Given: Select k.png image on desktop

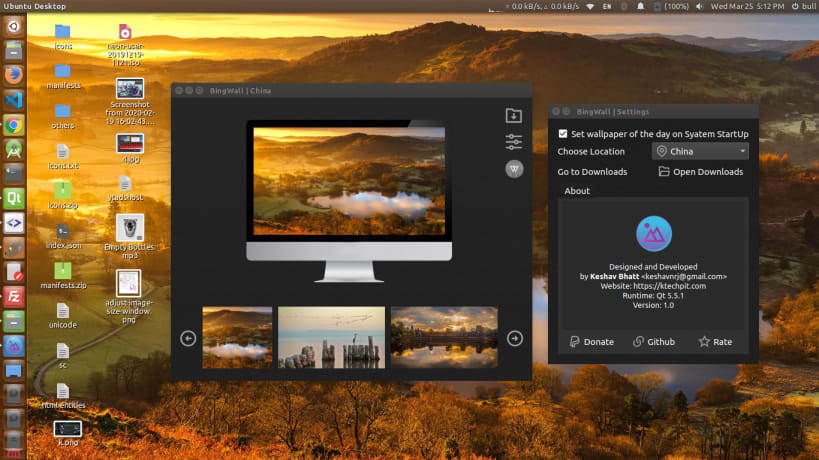Looking at the screenshot, I should tap(67, 433).
